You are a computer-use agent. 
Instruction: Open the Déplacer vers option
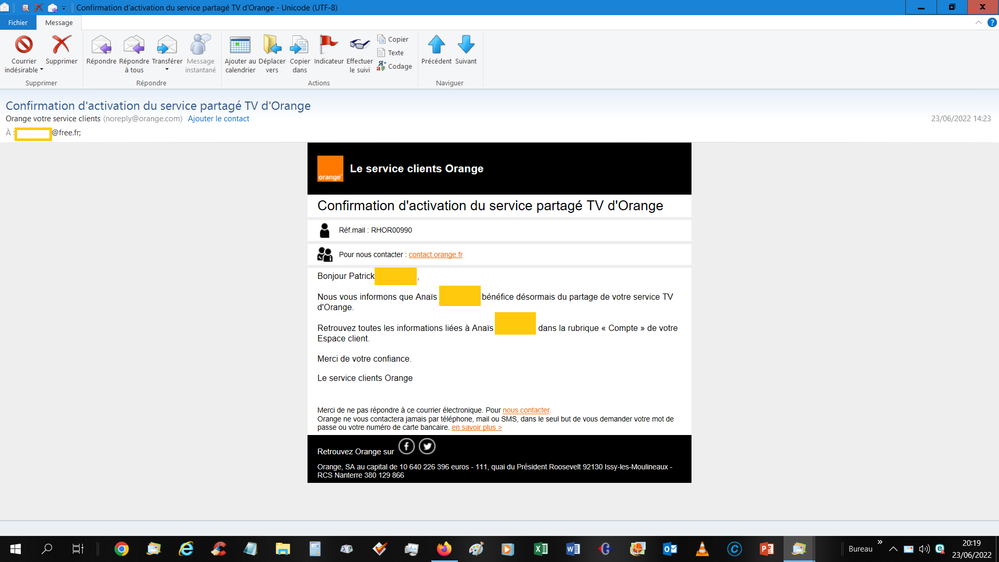(x=272, y=54)
